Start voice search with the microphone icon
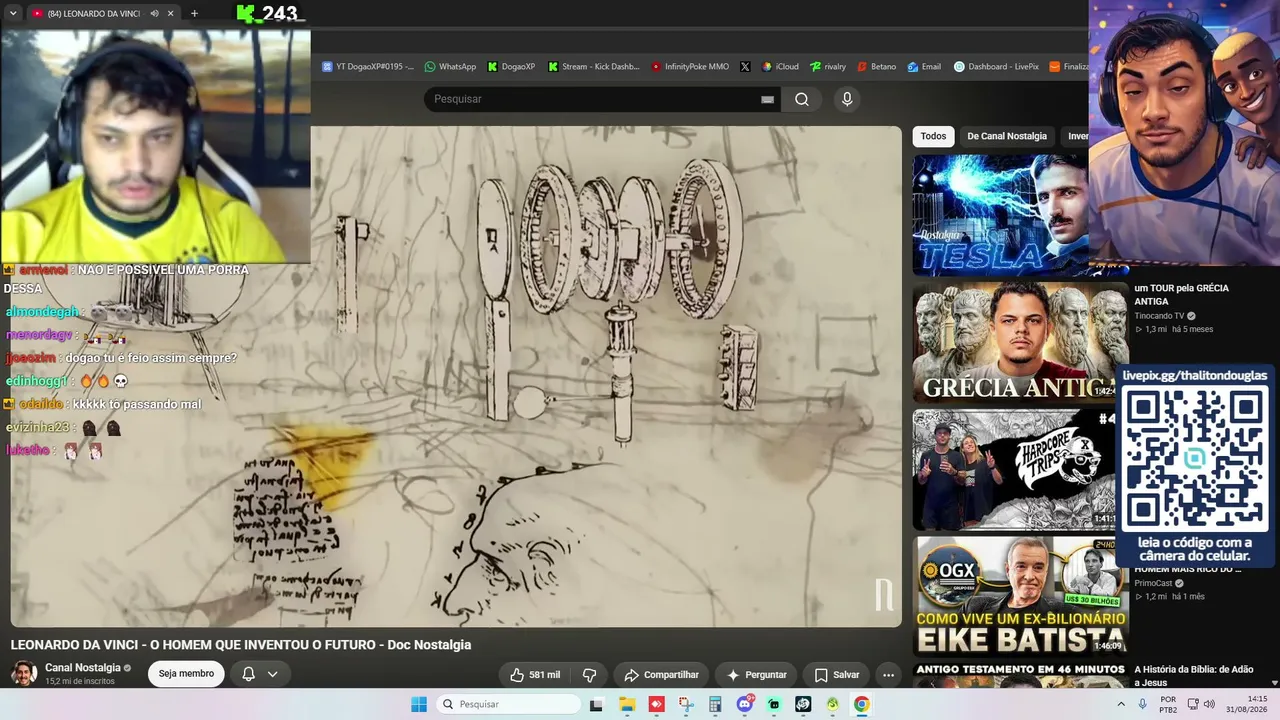 click(847, 99)
